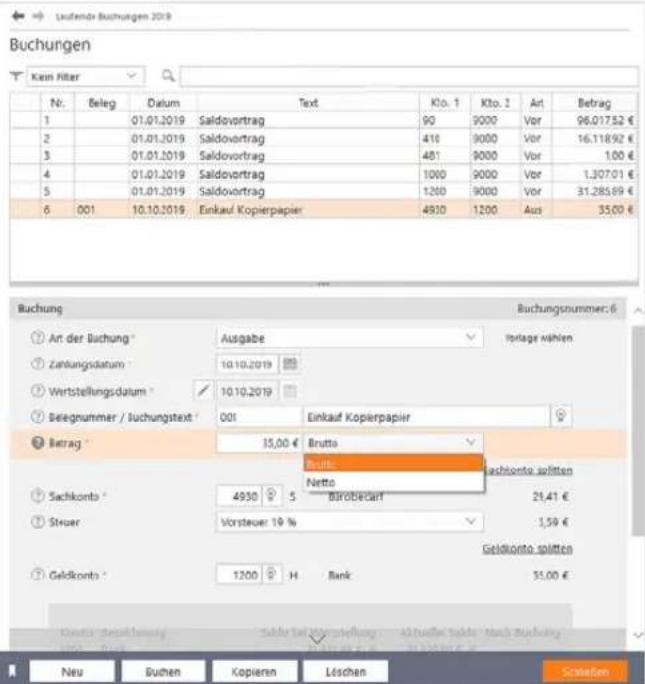Click the scroll-up arrow of form panel
This screenshot has height=684, width=645.
coord(638,311)
